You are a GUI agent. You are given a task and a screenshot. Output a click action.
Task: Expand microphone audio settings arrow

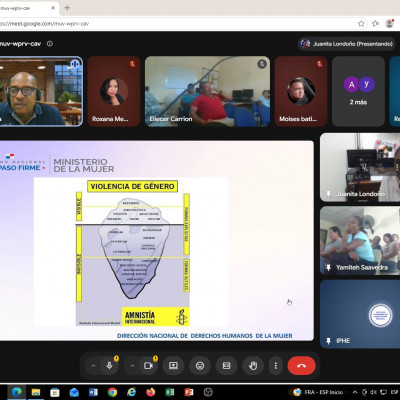pyautogui.click(x=93, y=366)
